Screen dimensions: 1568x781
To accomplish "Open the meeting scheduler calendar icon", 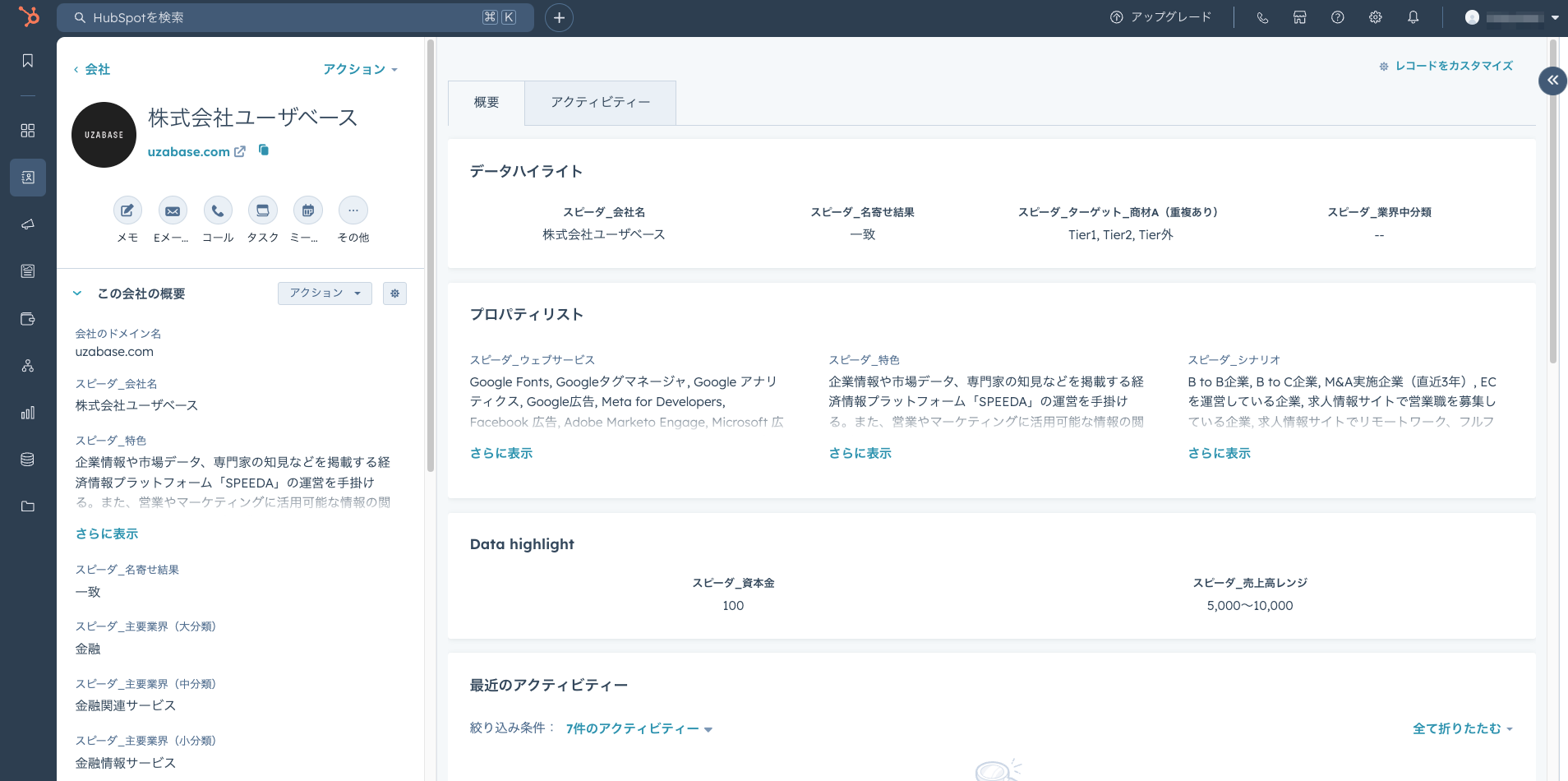I will pos(308,211).
